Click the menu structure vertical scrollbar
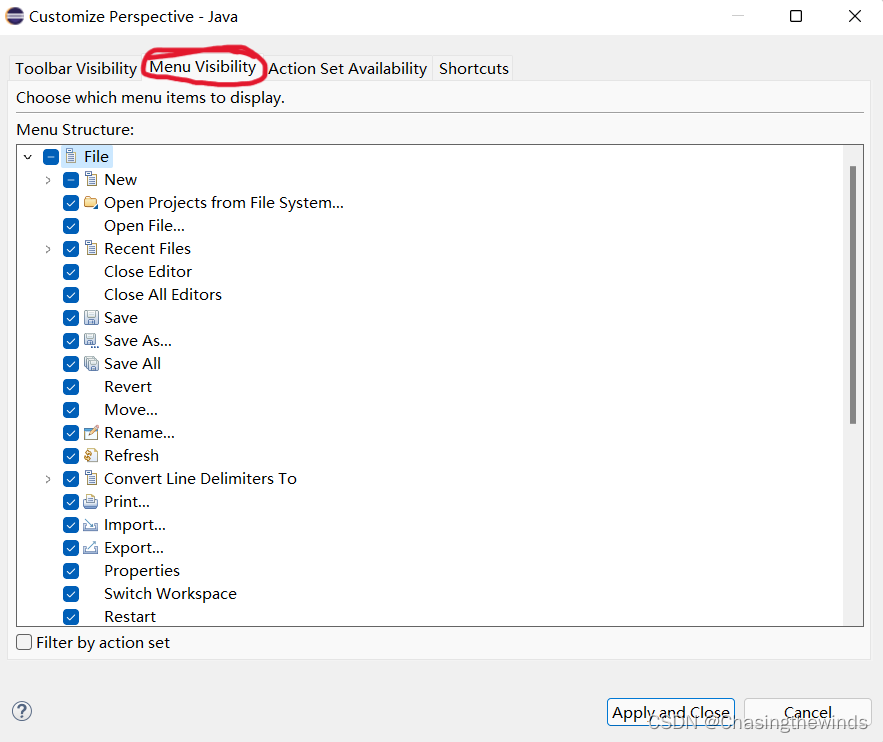 (x=853, y=294)
